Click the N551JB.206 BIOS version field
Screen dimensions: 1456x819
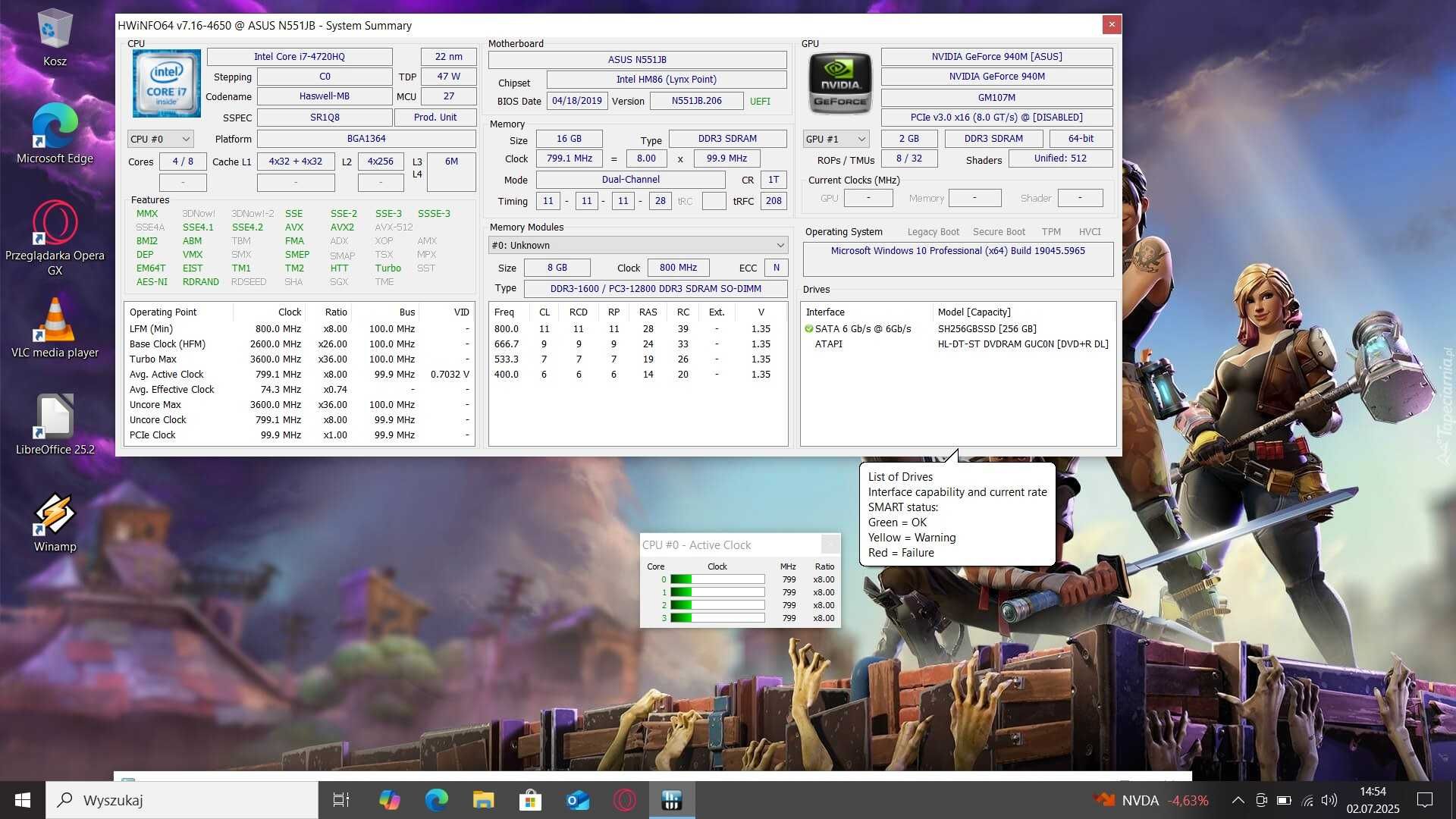[x=696, y=101]
